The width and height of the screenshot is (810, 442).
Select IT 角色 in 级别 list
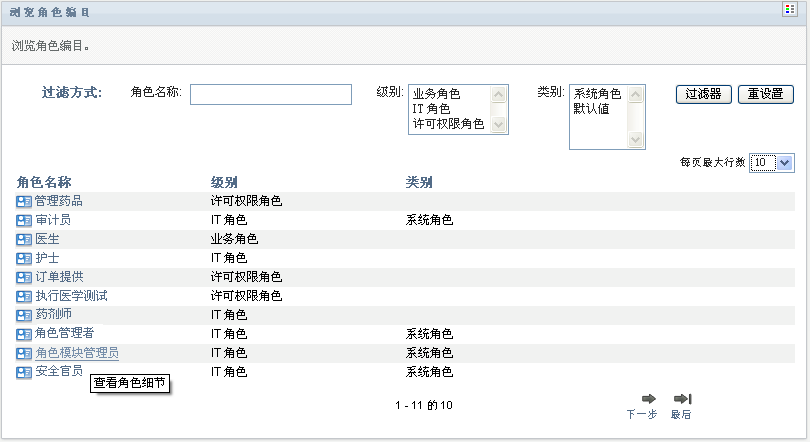point(431,109)
